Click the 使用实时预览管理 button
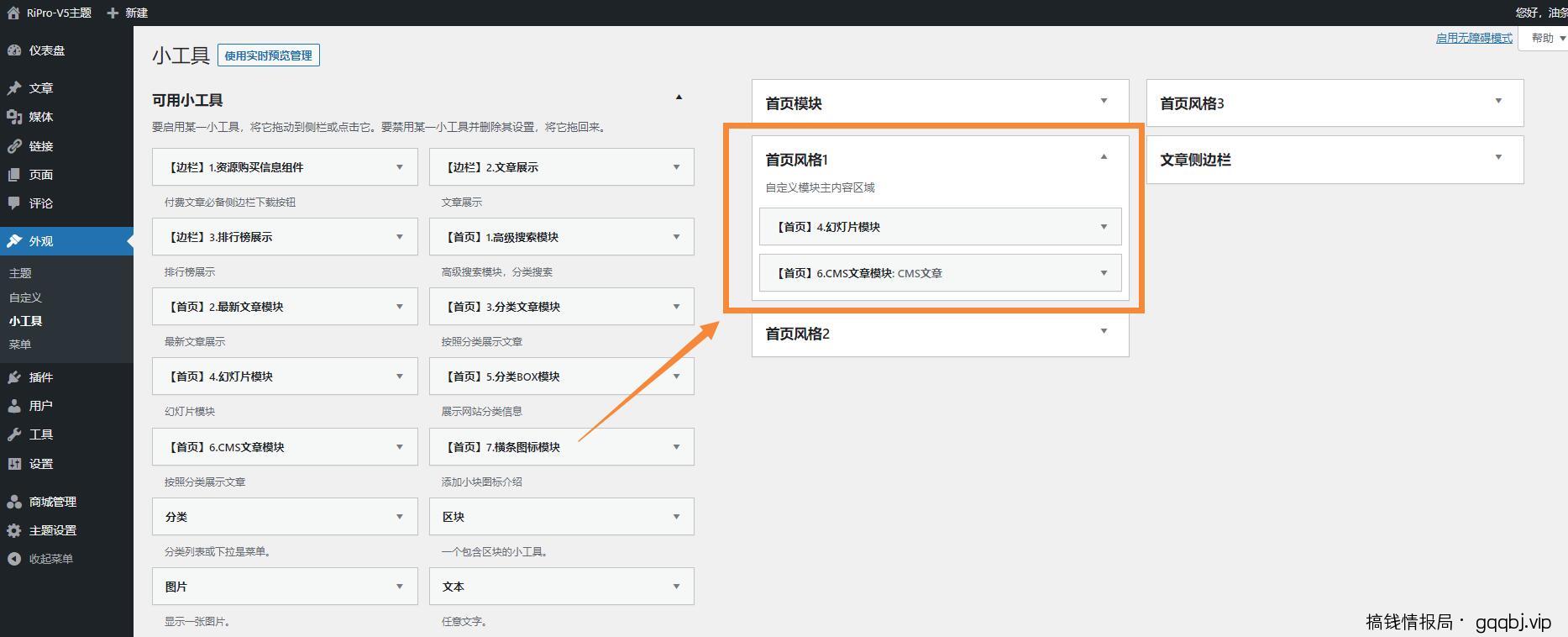The width and height of the screenshot is (1568, 637). pyautogui.click(x=268, y=55)
